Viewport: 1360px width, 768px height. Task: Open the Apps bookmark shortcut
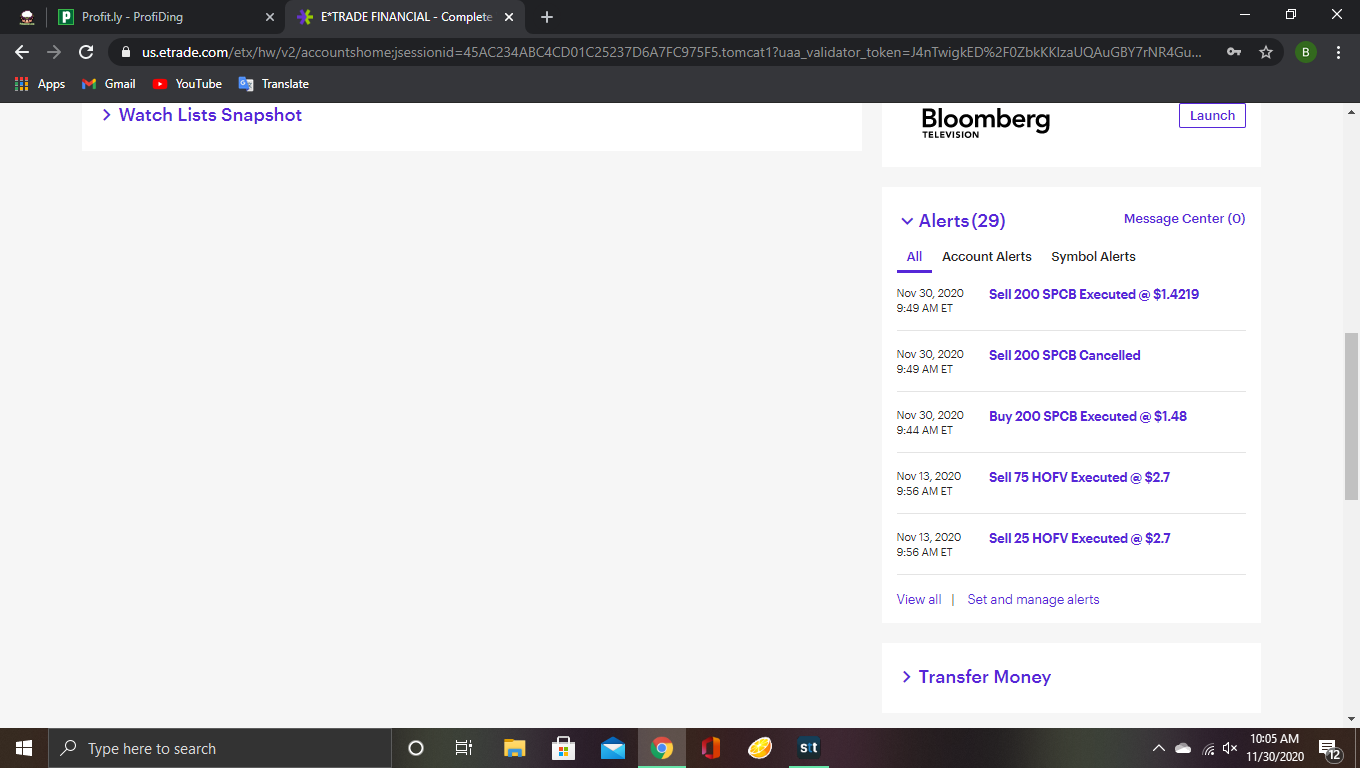40,84
